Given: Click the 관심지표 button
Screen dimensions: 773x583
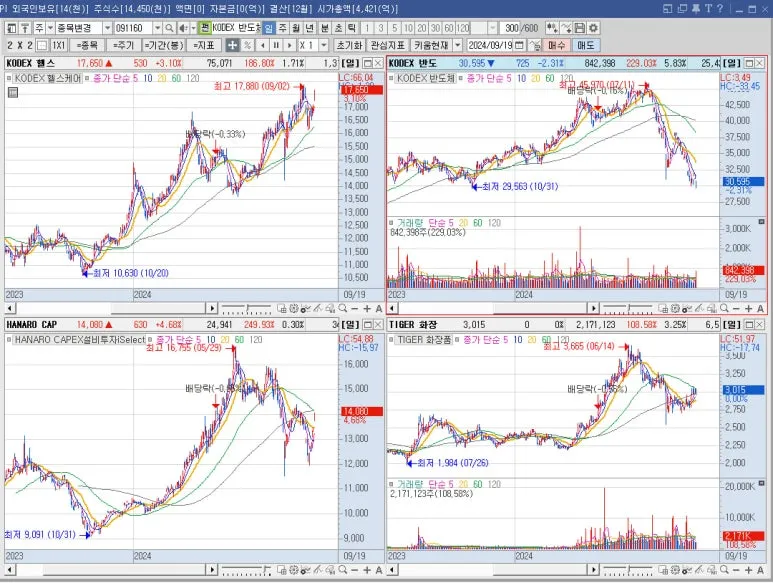Looking at the screenshot, I should [x=388, y=45].
